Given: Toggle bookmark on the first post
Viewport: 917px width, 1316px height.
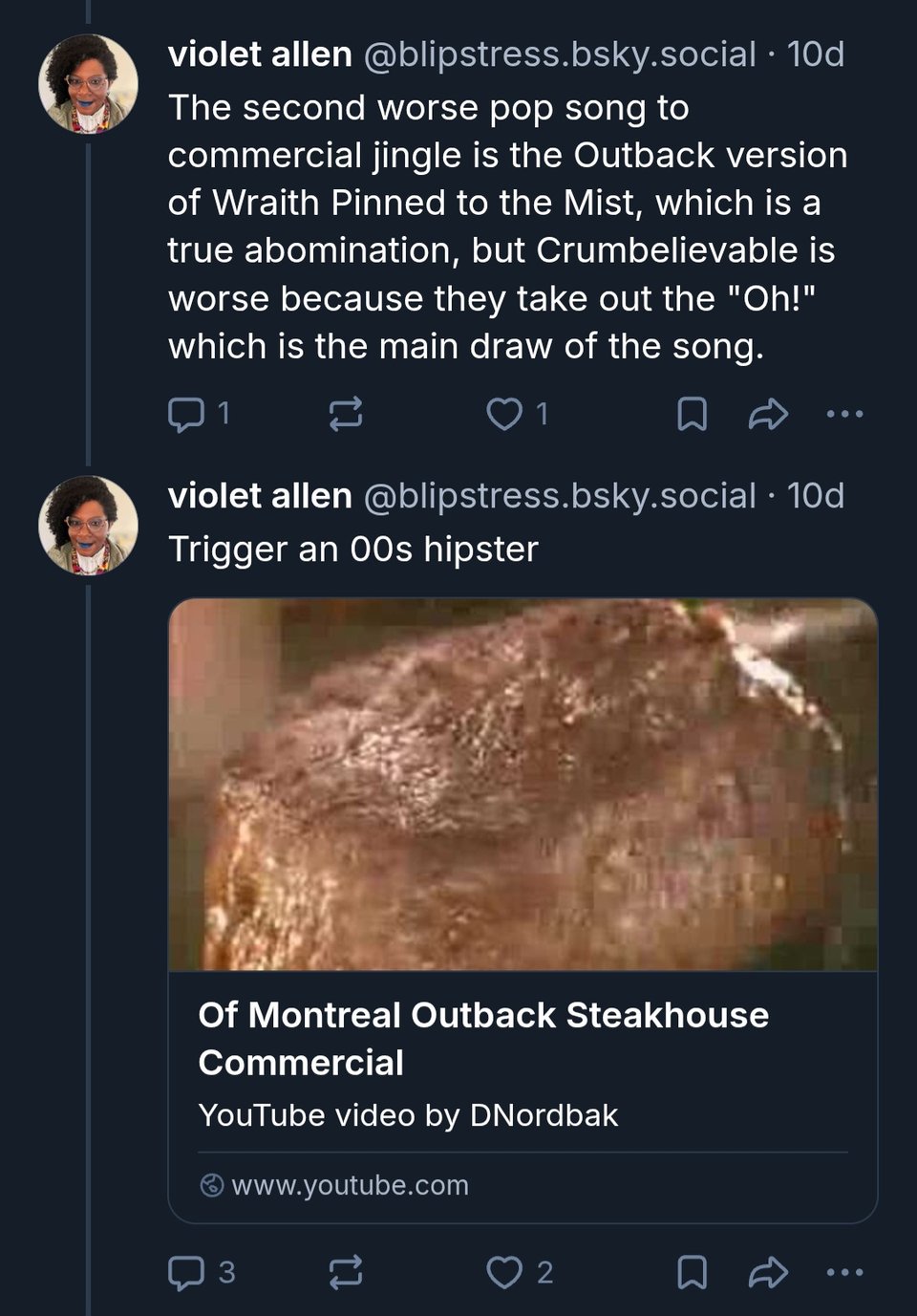Looking at the screenshot, I should coord(692,413).
